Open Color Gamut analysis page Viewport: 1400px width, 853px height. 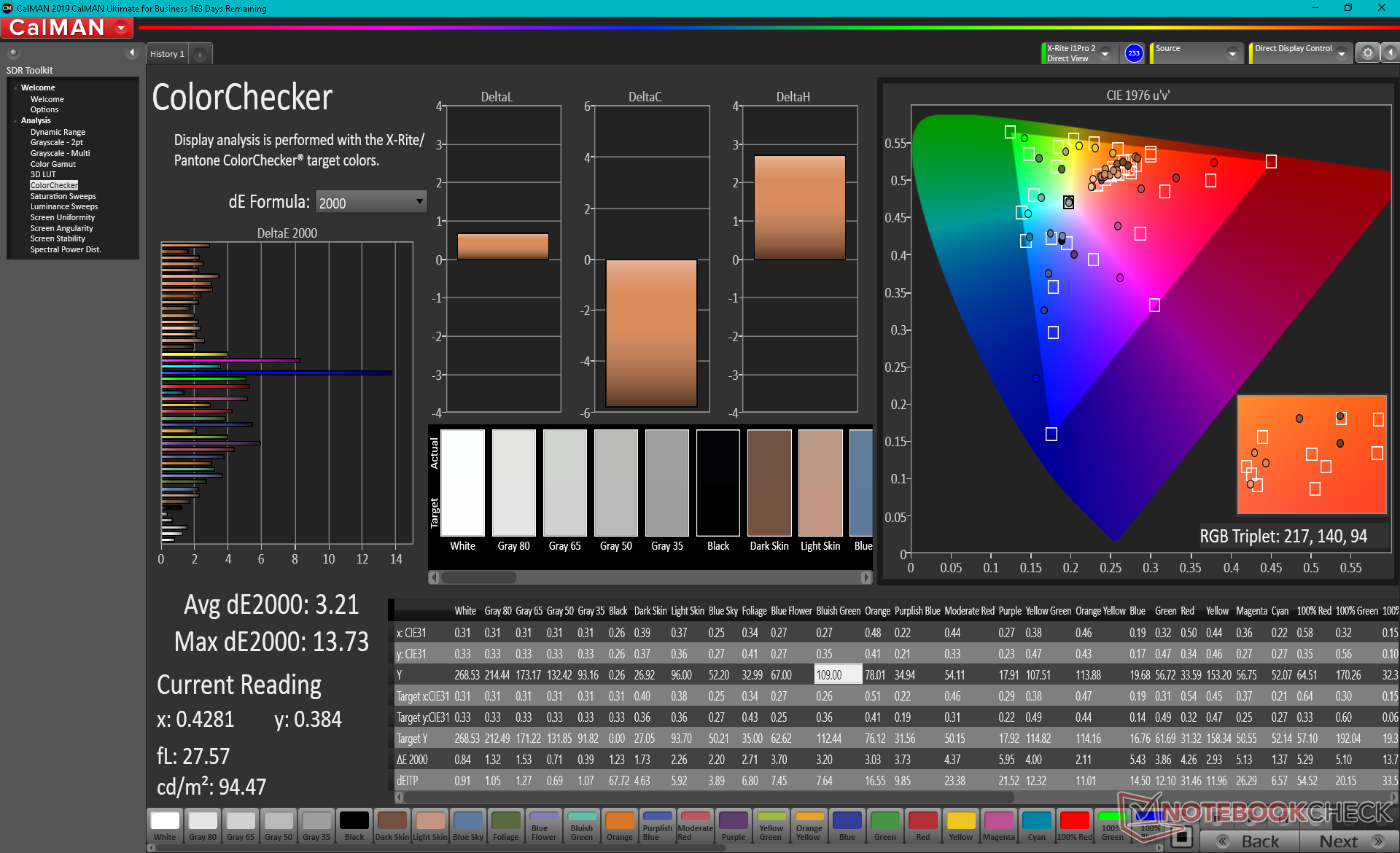52,164
